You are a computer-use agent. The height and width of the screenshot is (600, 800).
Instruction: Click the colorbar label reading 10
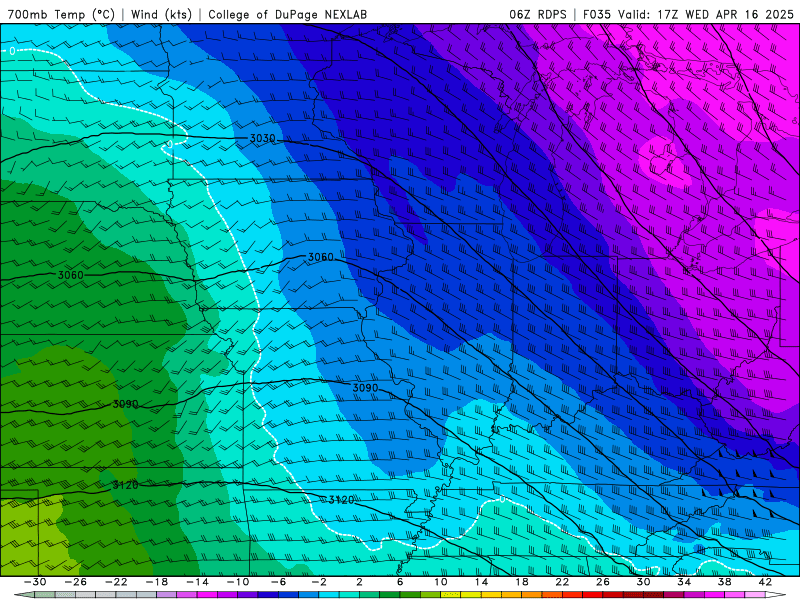(x=441, y=582)
